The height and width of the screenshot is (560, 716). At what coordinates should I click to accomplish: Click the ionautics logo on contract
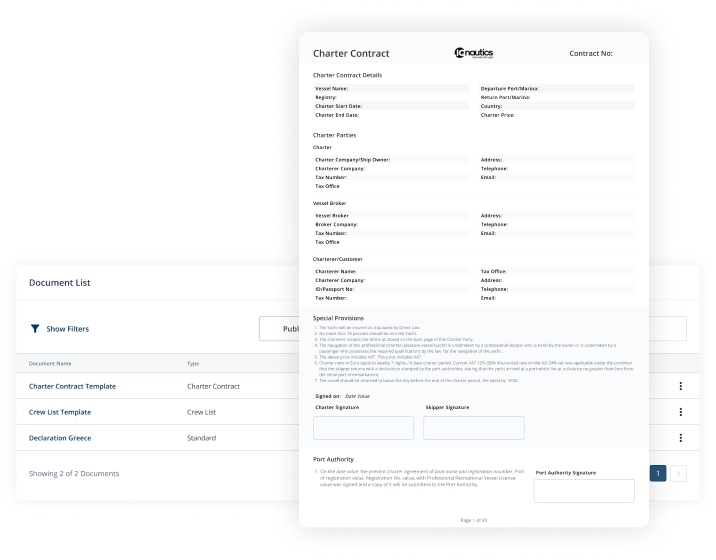point(474,53)
